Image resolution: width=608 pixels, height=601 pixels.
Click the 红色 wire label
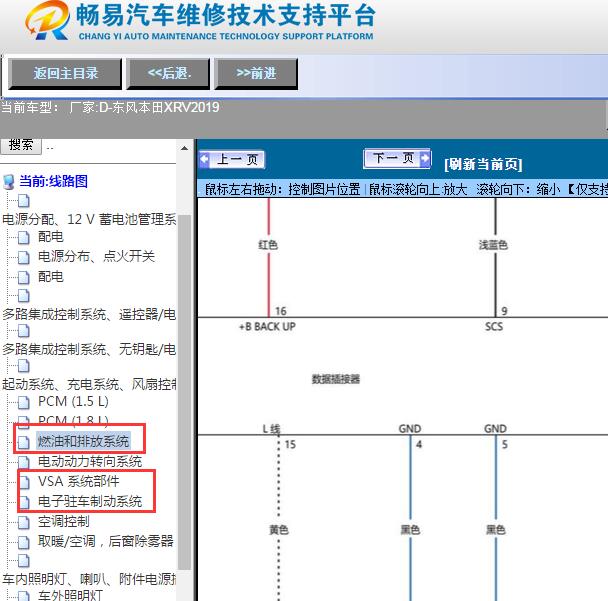268,245
